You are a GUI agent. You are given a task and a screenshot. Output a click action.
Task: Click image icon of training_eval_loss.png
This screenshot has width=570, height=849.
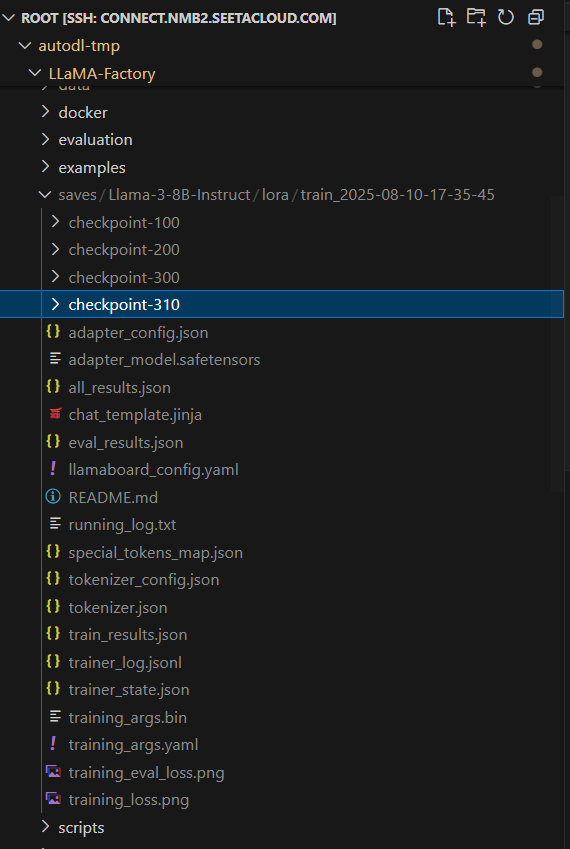[53, 772]
